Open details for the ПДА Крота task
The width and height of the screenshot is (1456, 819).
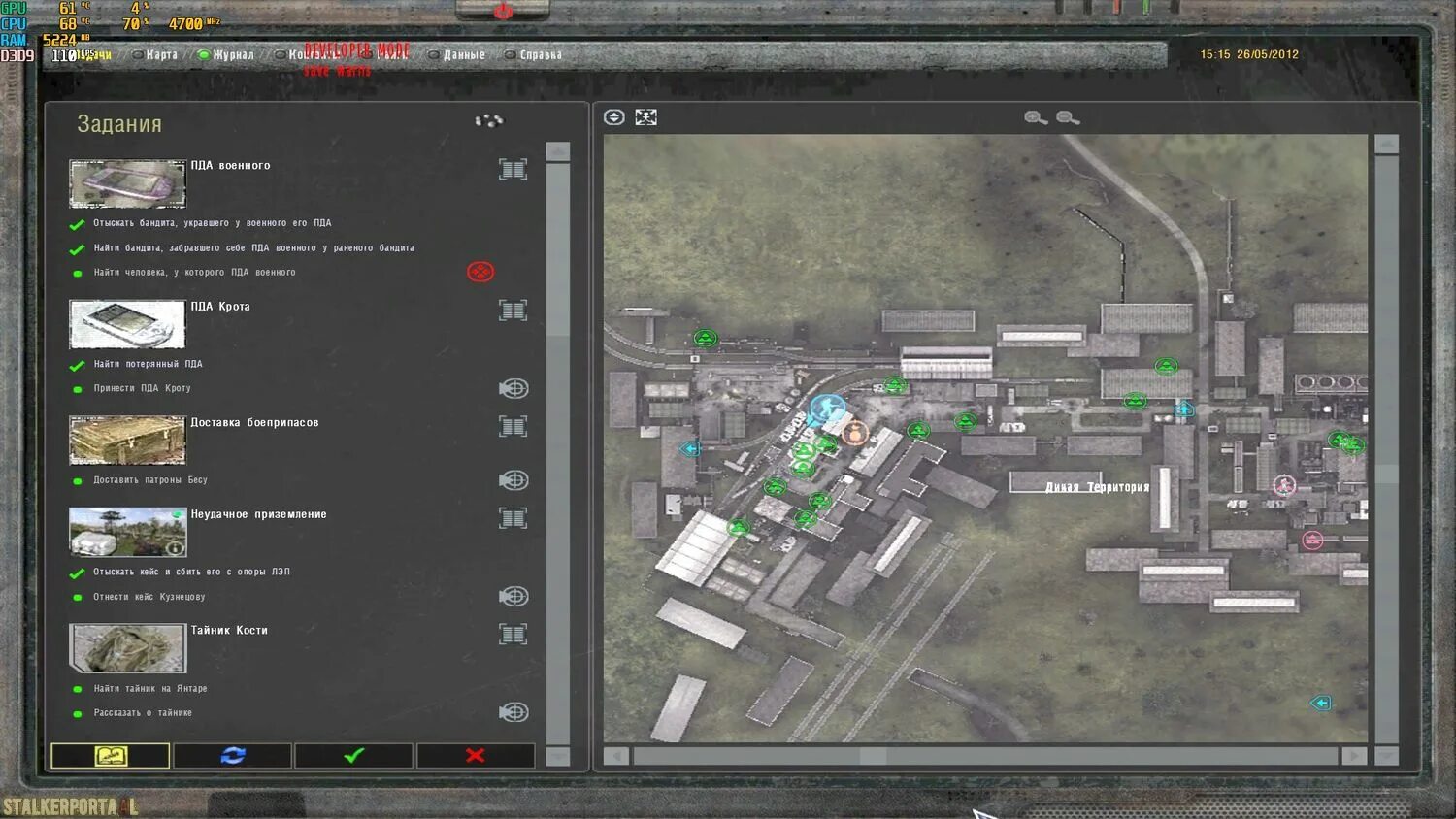pyautogui.click(x=513, y=311)
